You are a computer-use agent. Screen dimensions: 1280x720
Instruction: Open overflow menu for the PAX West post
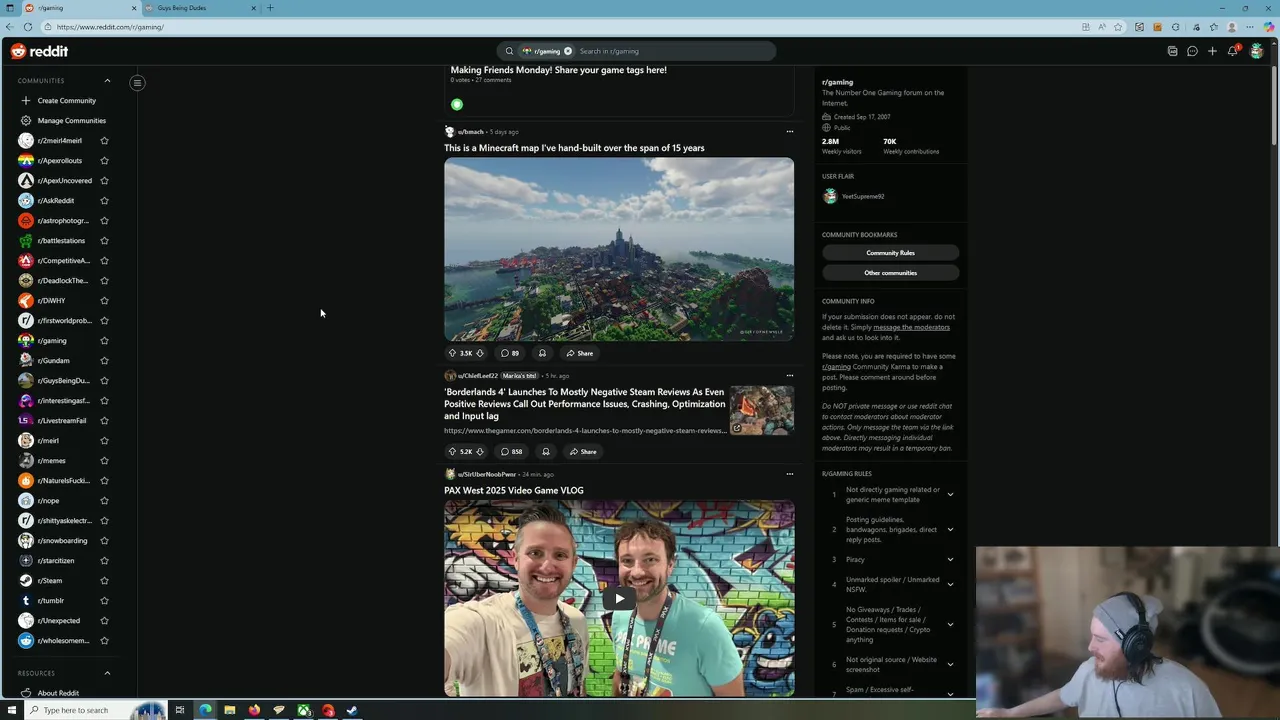click(x=789, y=474)
